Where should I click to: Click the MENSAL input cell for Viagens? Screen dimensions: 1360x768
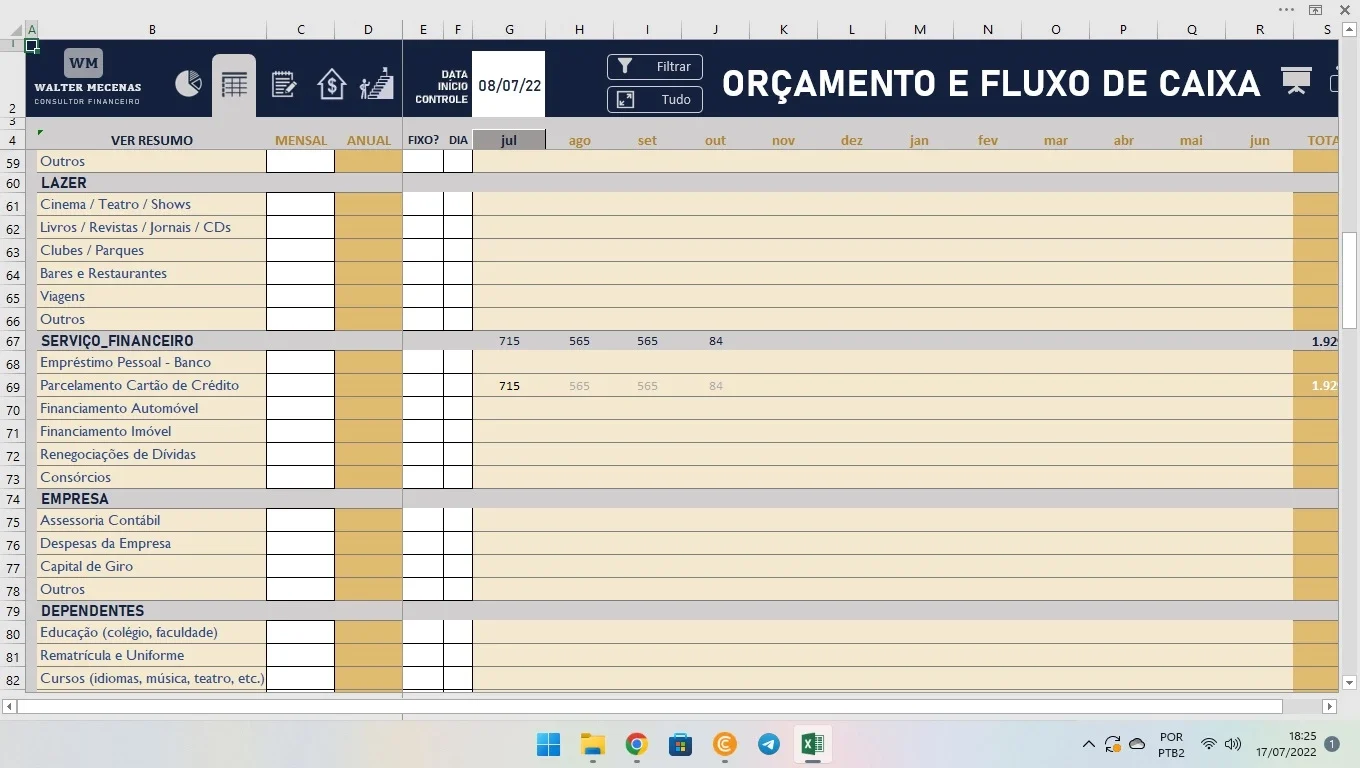pyautogui.click(x=300, y=296)
